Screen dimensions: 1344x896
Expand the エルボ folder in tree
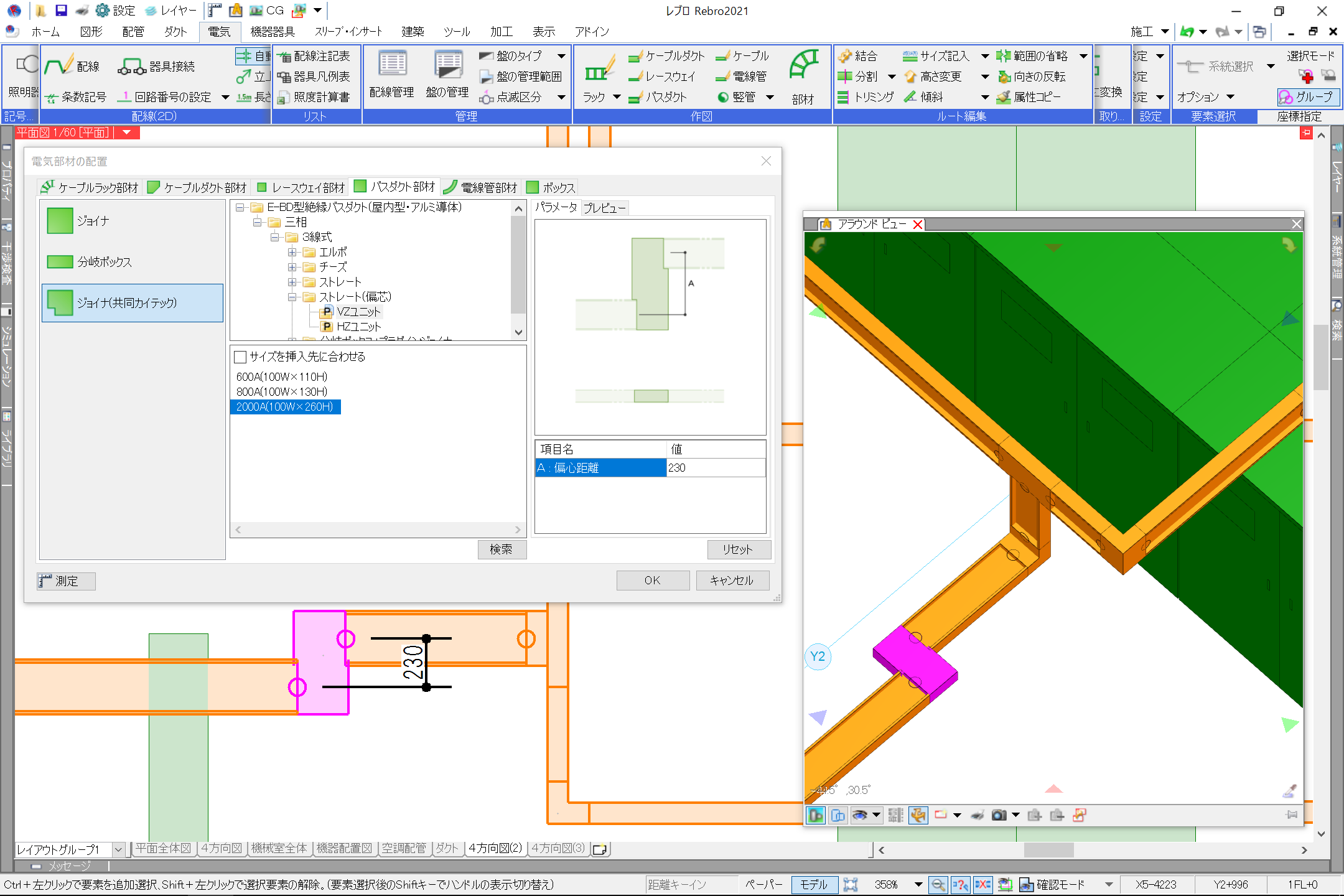click(292, 252)
